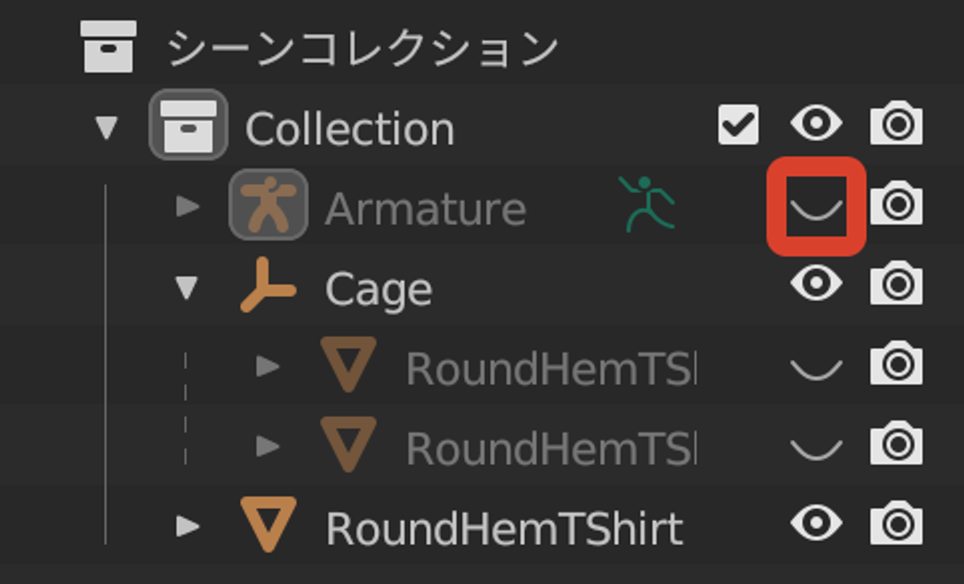964x584 pixels.
Task: Click the Armature object icon
Action: point(268,205)
